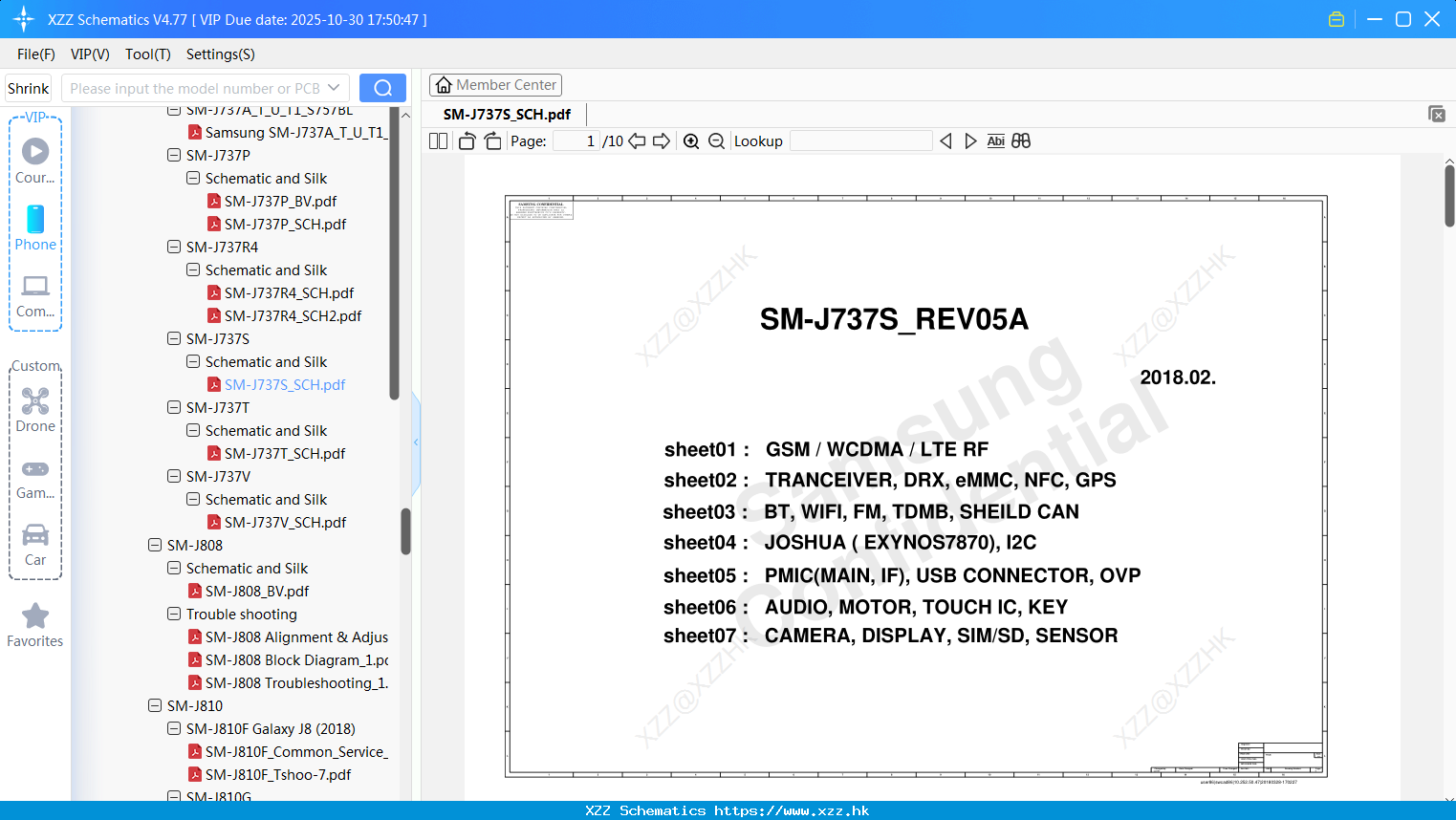Image resolution: width=1456 pixels, height=820 pixels.
Task: Collapse the SM-J737V tree node
Action: (174, 476)
